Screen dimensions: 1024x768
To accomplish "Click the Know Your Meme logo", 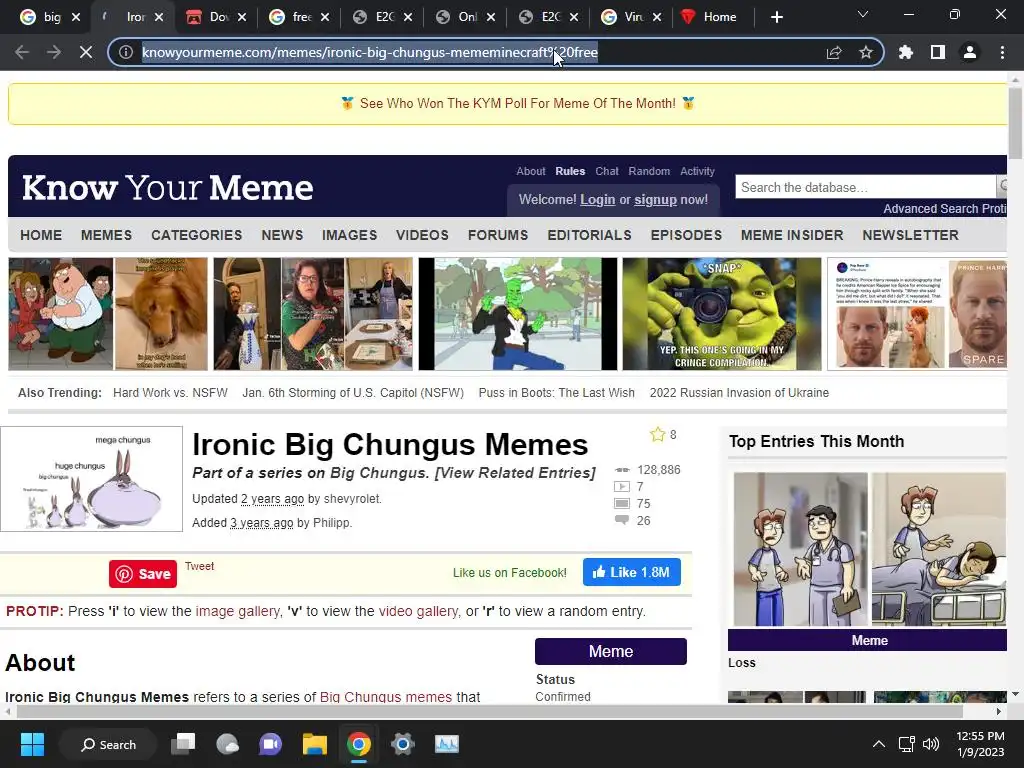I will coord(168,187).
